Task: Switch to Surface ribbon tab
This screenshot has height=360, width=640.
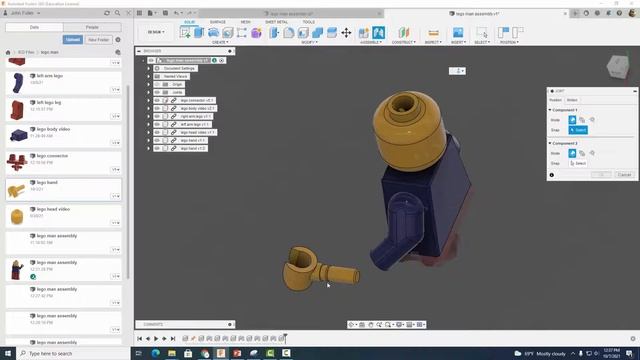Action: click(218, 22)
